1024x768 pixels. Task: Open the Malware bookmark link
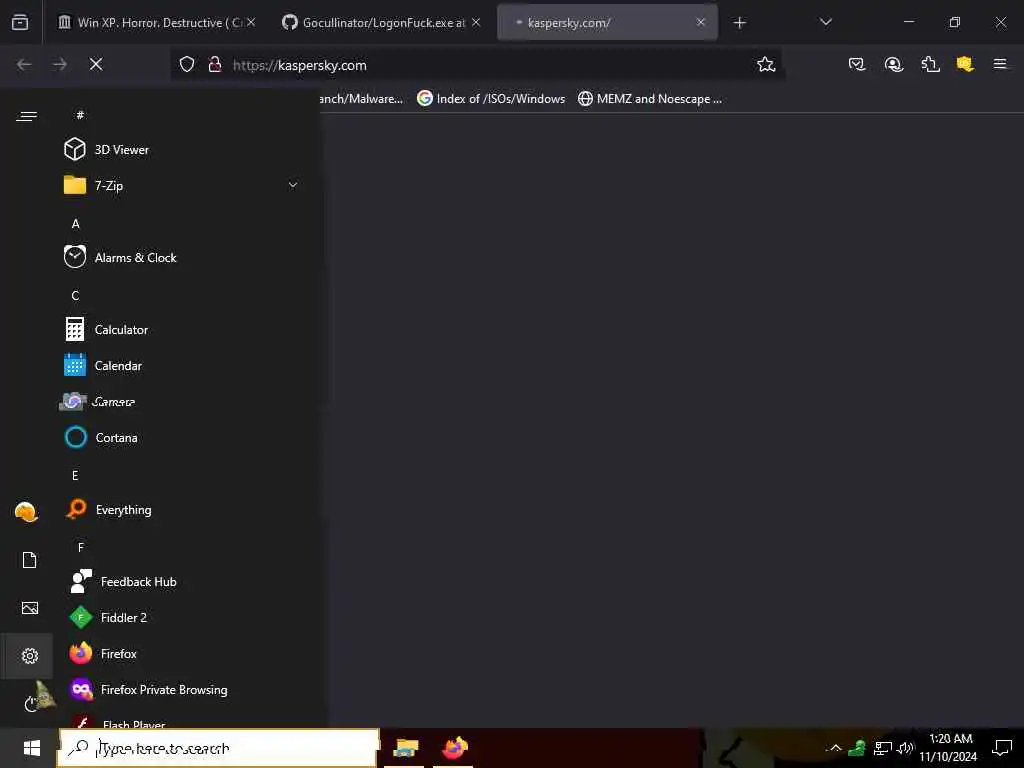click(x=361, y=99)
